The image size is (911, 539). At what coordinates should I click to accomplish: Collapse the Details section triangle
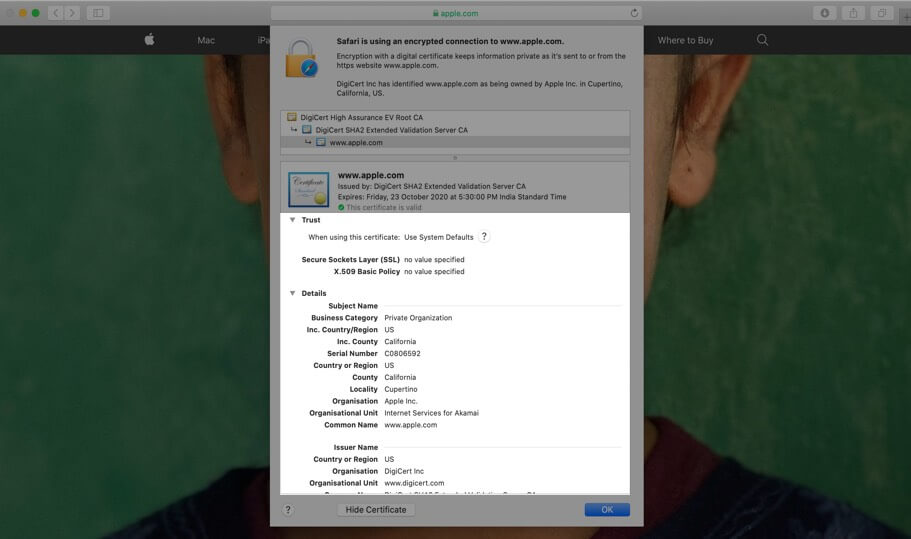292,293
